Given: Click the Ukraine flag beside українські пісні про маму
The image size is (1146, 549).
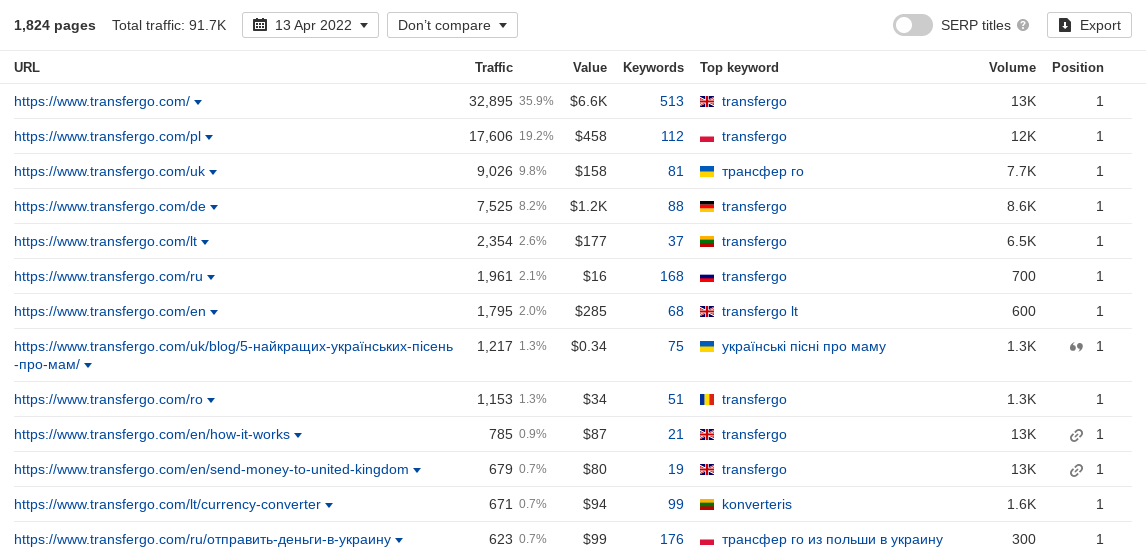Looking at the screenshot, I should pyautogui.click(x=707, y=347).
